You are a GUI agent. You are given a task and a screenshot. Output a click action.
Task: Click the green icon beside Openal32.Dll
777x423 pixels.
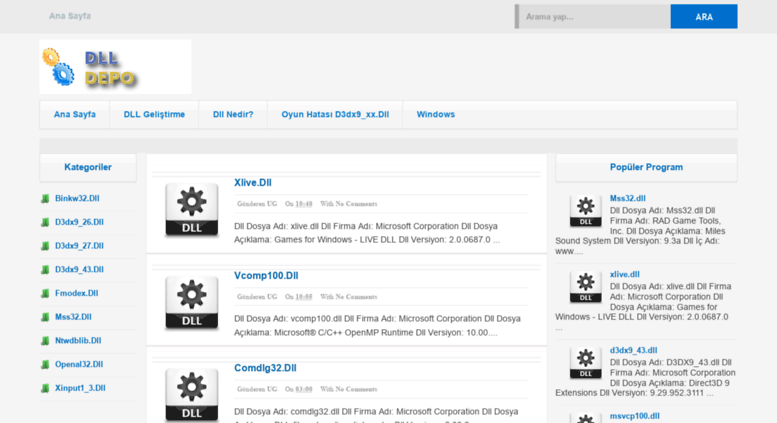click(45, 365)
